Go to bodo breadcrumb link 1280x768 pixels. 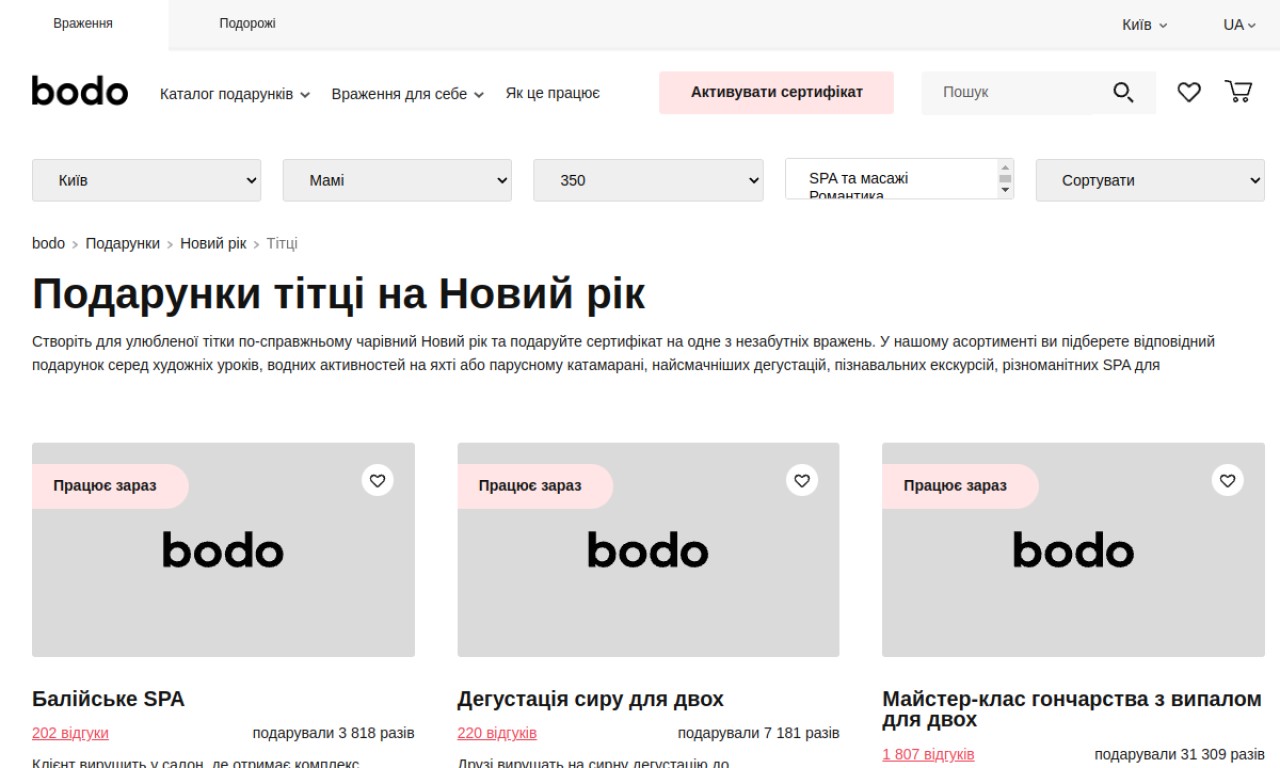point(48,243)
